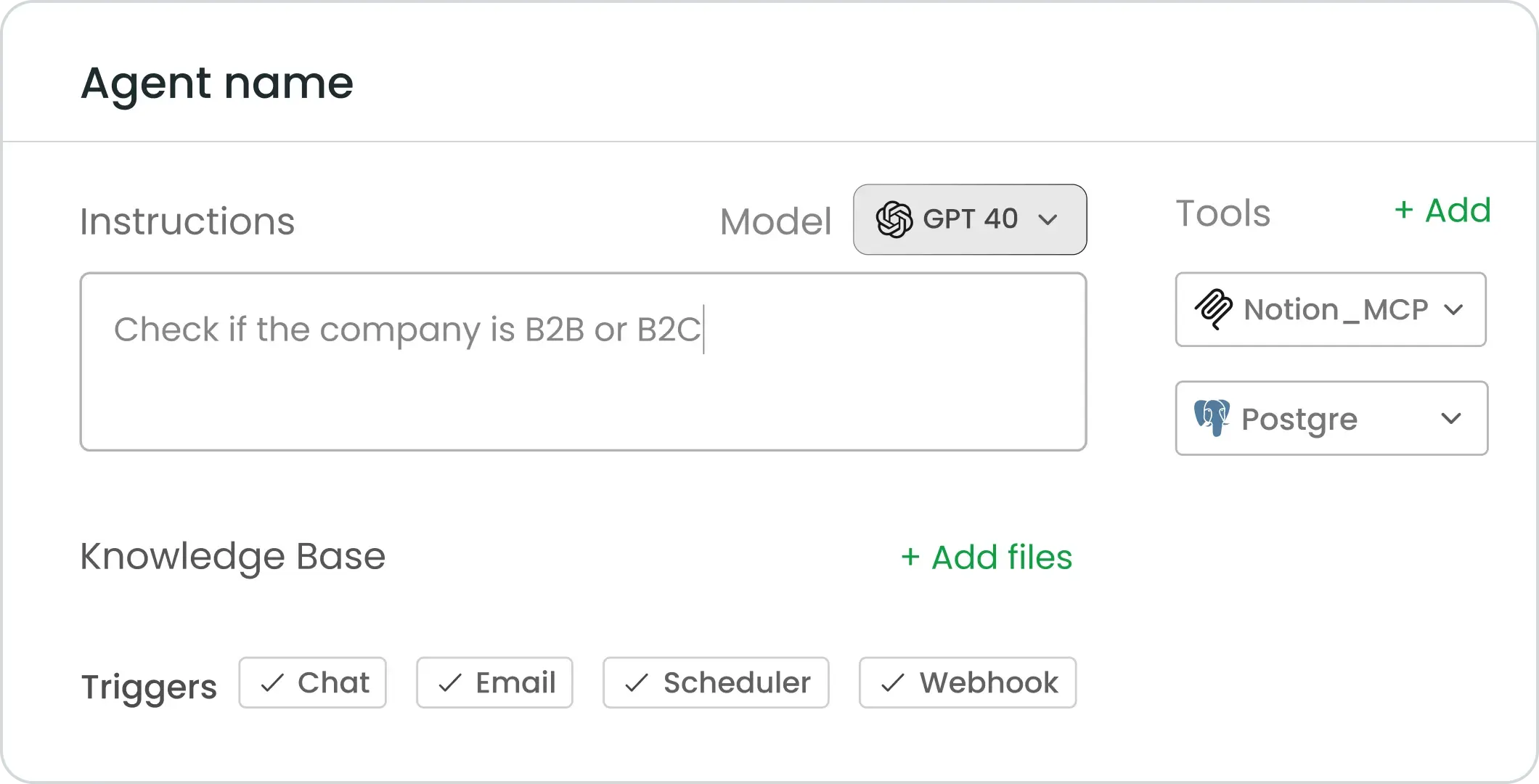This screenshot has height=784, width=1539.
Task: Open the GPT 4o model dropdown
Action: click(x=970, y=219)
